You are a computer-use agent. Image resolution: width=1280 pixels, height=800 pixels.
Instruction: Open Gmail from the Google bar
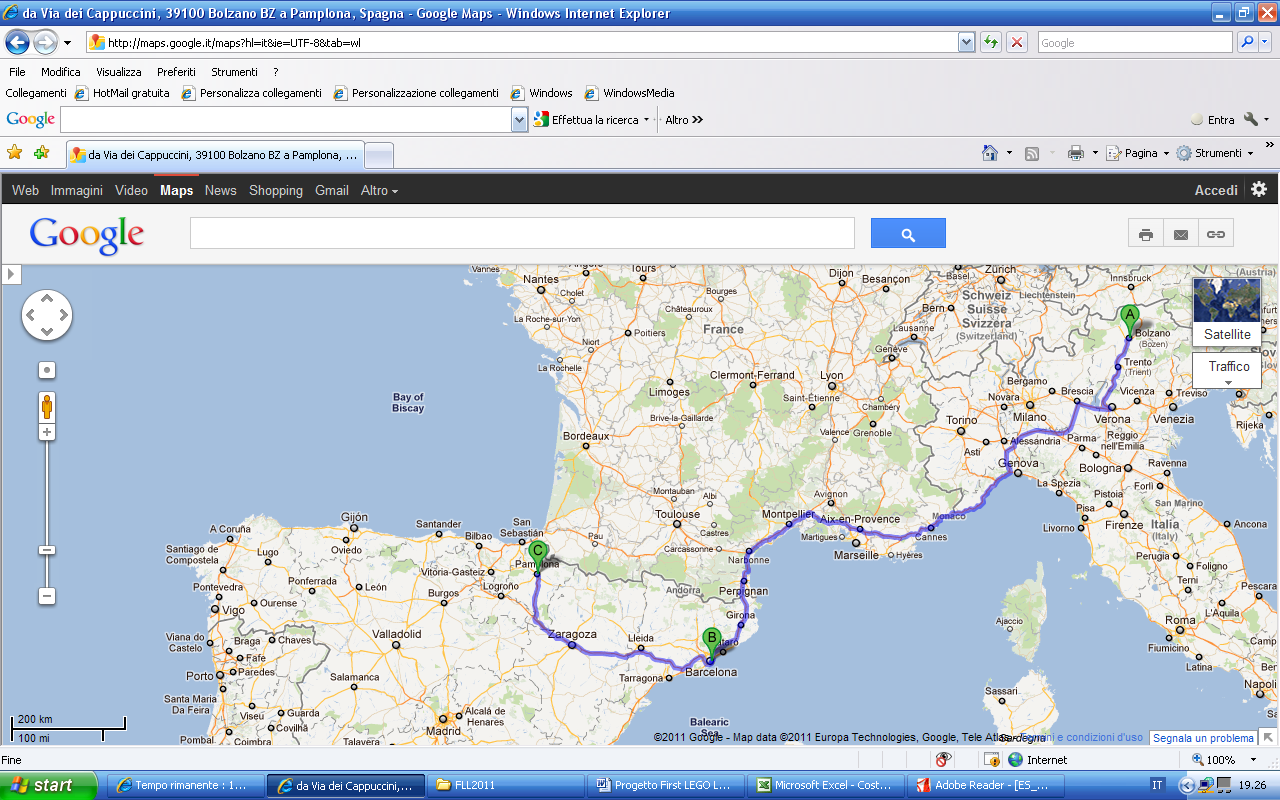[x=332, y=190]
